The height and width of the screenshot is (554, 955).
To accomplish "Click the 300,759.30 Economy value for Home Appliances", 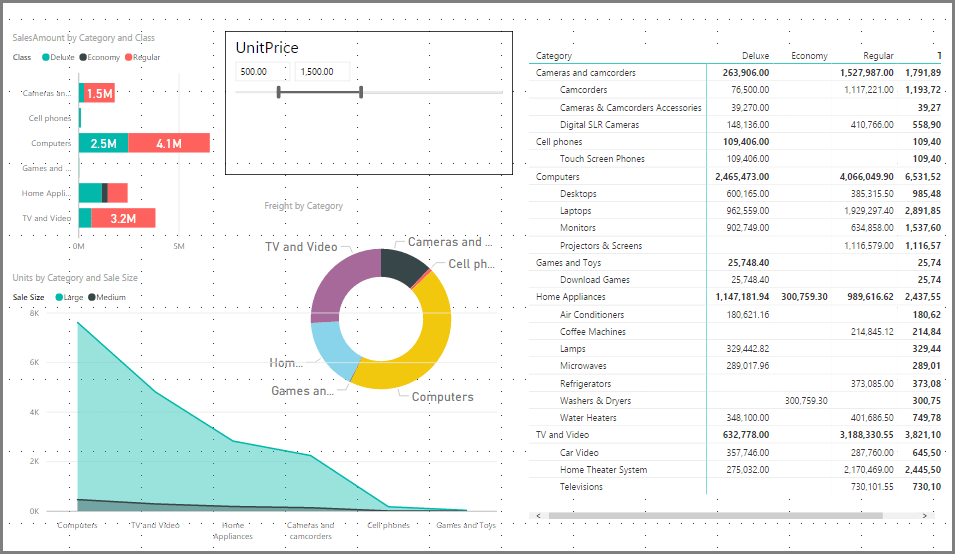I will click(x=804, y=296).
